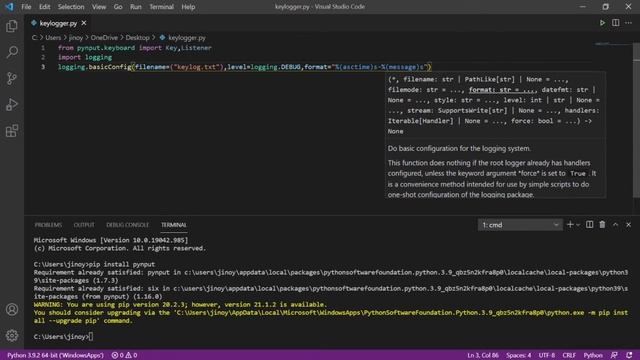Screen dimensions: 640x360
Task: Split the terminal panel
Action: 589,224
